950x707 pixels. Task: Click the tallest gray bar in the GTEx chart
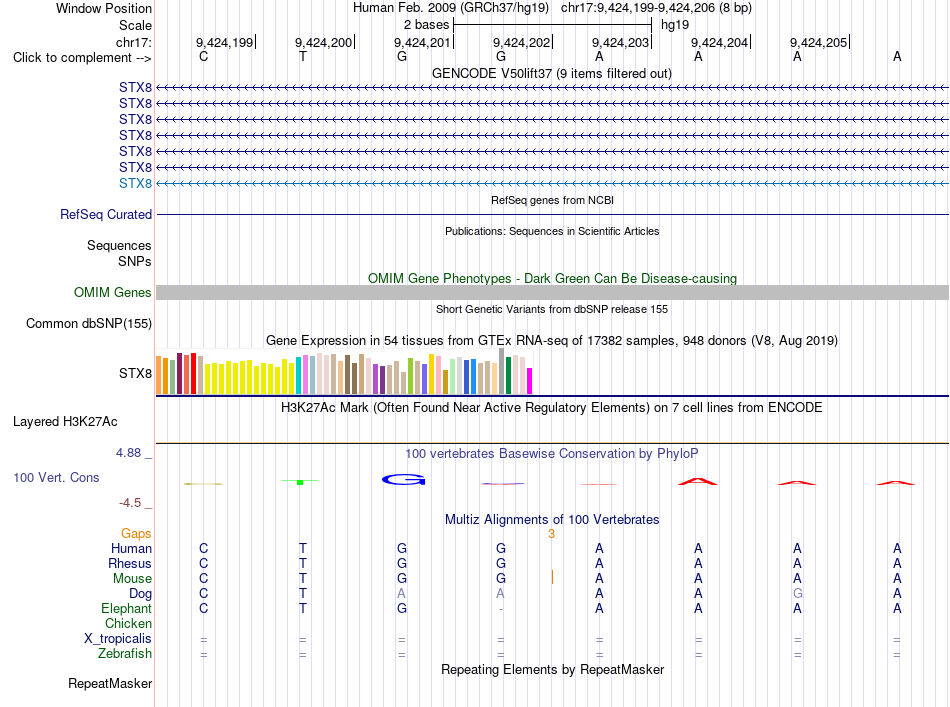tap(502, 371)
